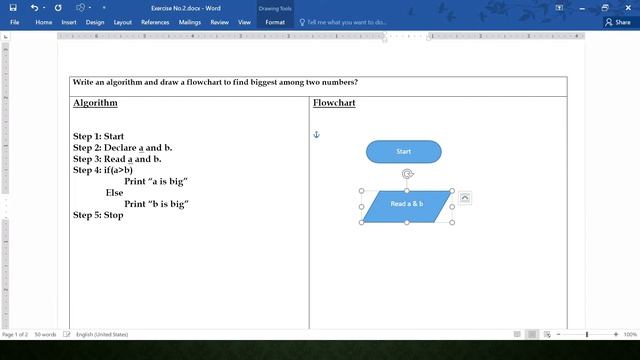
Task: Switch to the View ribbon tab
Action: click(244, 22)
